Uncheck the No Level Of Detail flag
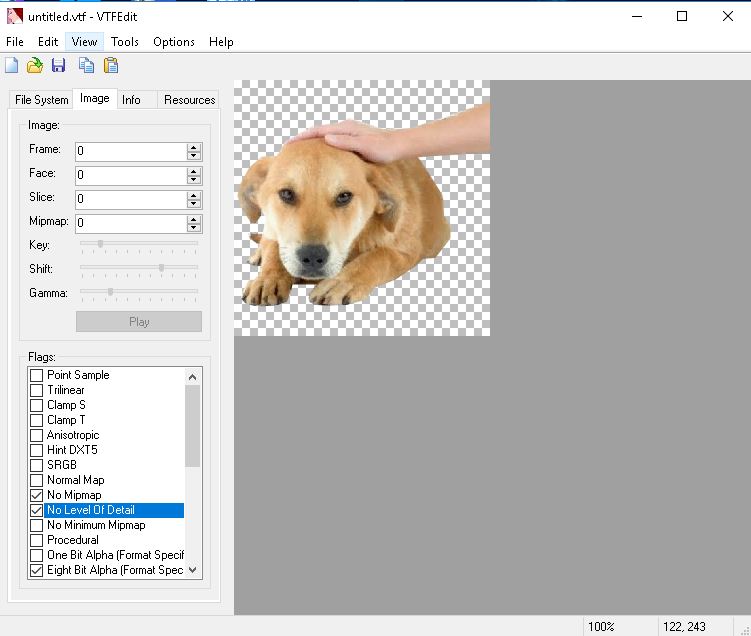 pos(36,510)
